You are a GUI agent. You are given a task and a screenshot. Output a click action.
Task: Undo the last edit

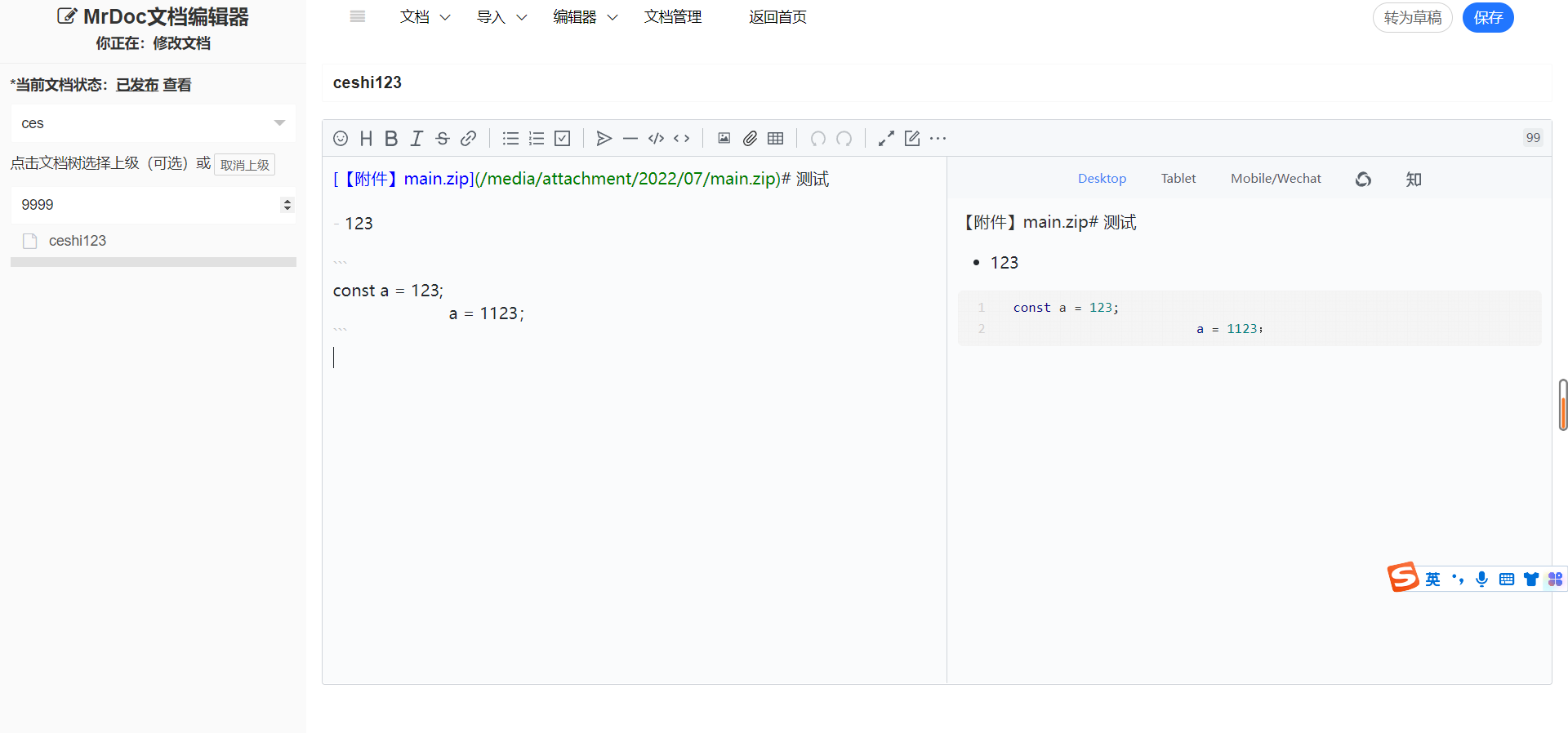[x=818, y=139]
